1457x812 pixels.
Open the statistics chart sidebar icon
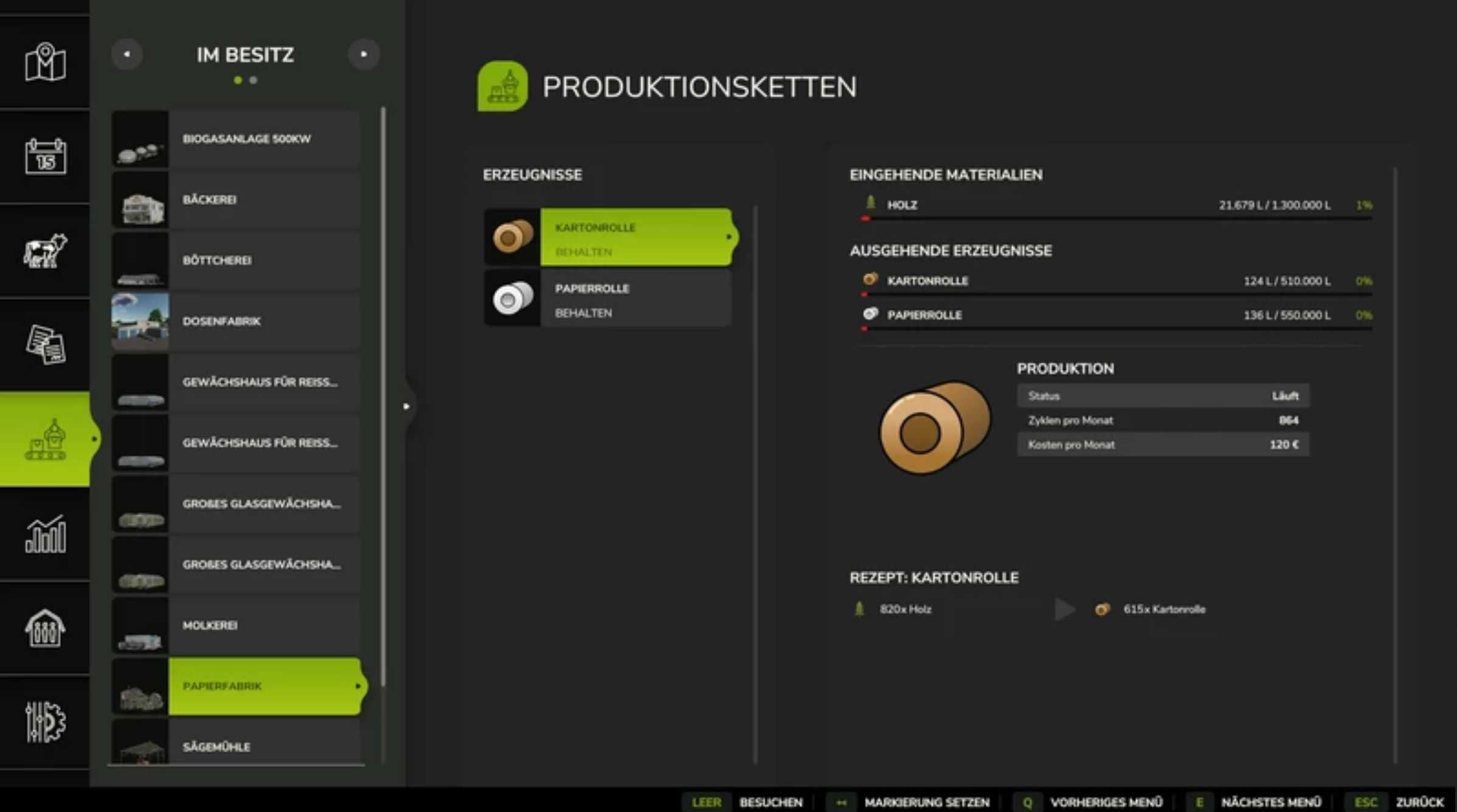tap(45, 534)
